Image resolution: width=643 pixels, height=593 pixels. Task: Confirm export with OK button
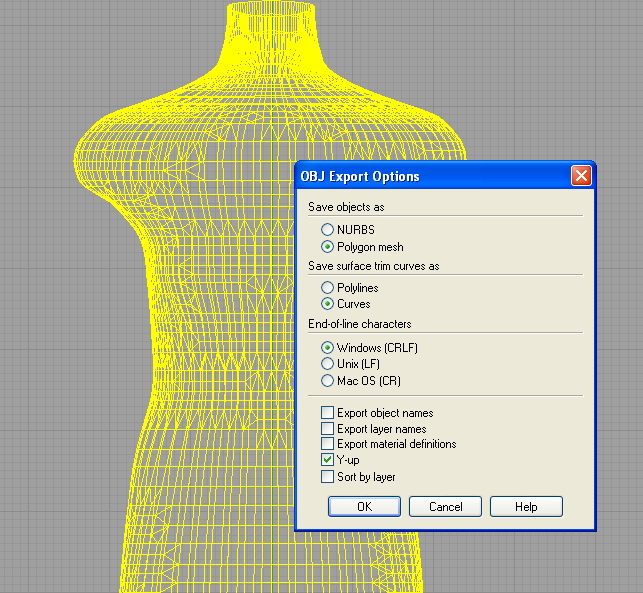(364, 506)
